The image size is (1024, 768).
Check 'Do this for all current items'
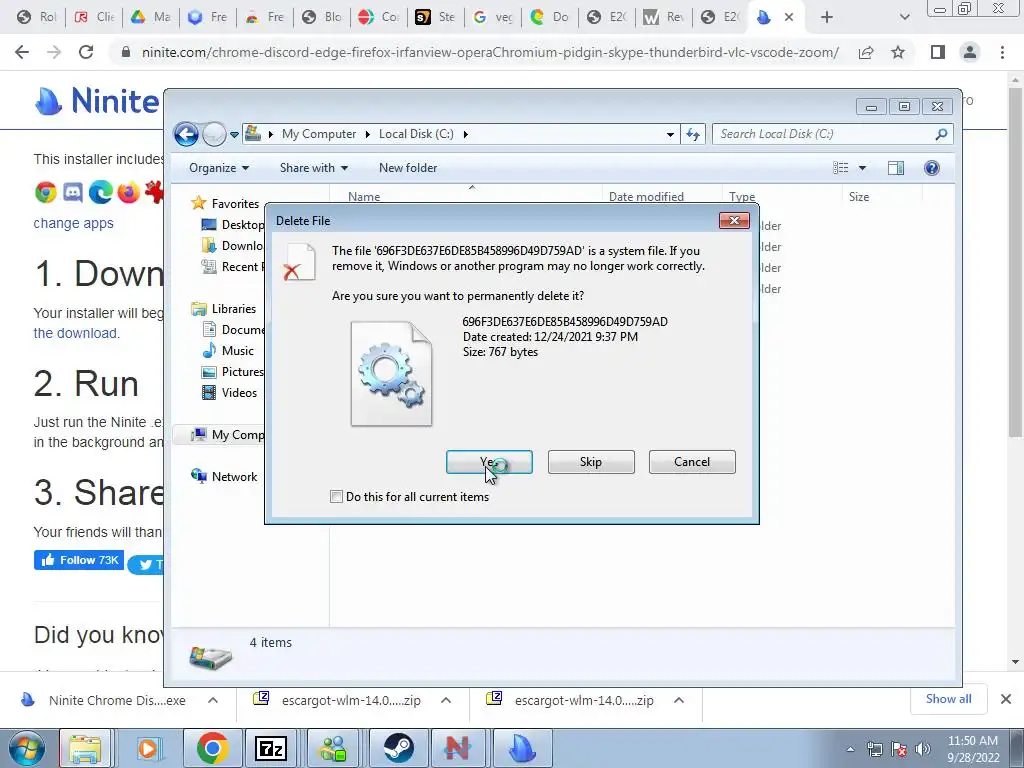(x=336, y=496)
